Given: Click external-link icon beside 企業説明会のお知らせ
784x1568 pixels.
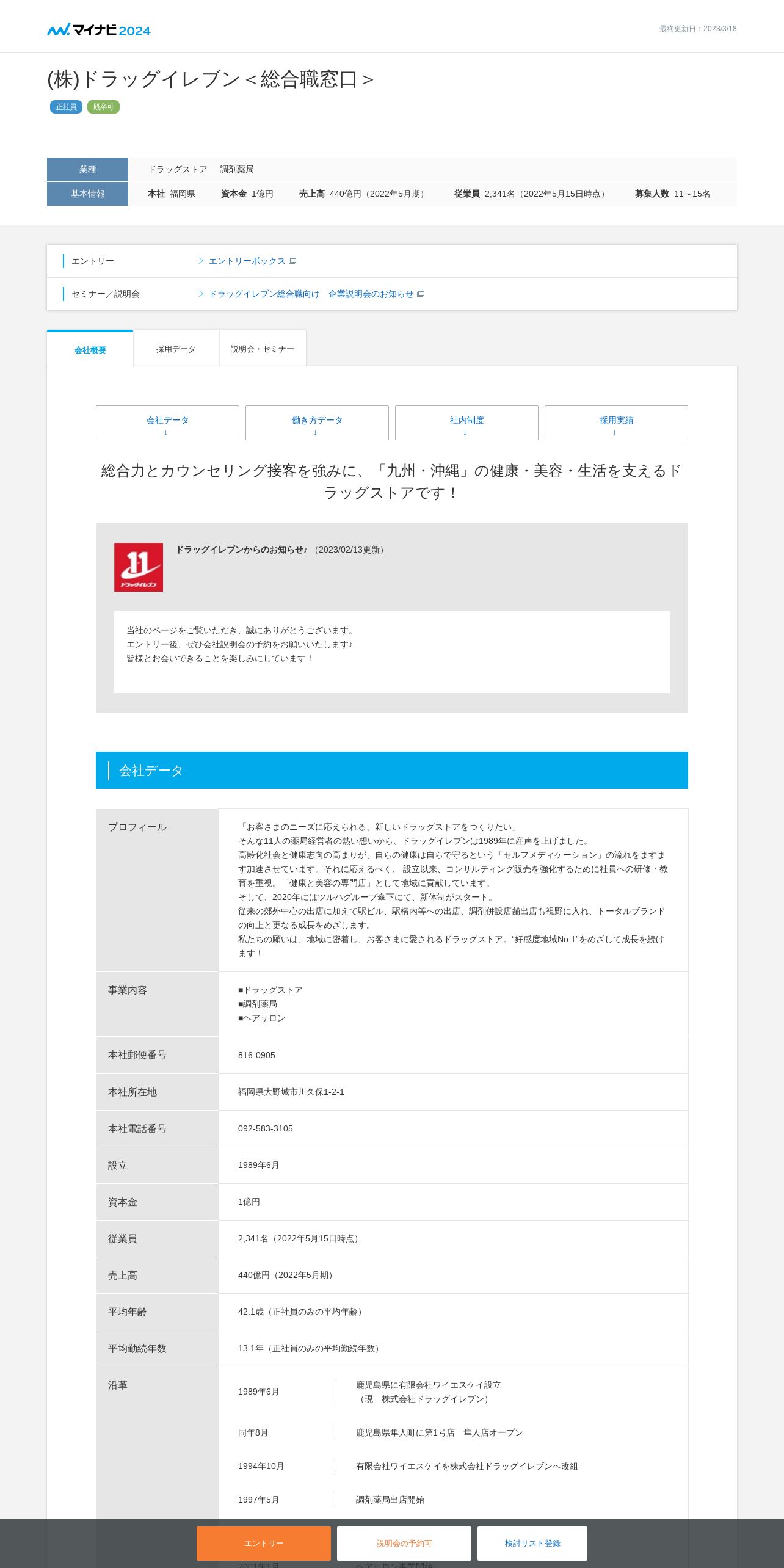Looking at the screenshot, I should coord(421,294).
